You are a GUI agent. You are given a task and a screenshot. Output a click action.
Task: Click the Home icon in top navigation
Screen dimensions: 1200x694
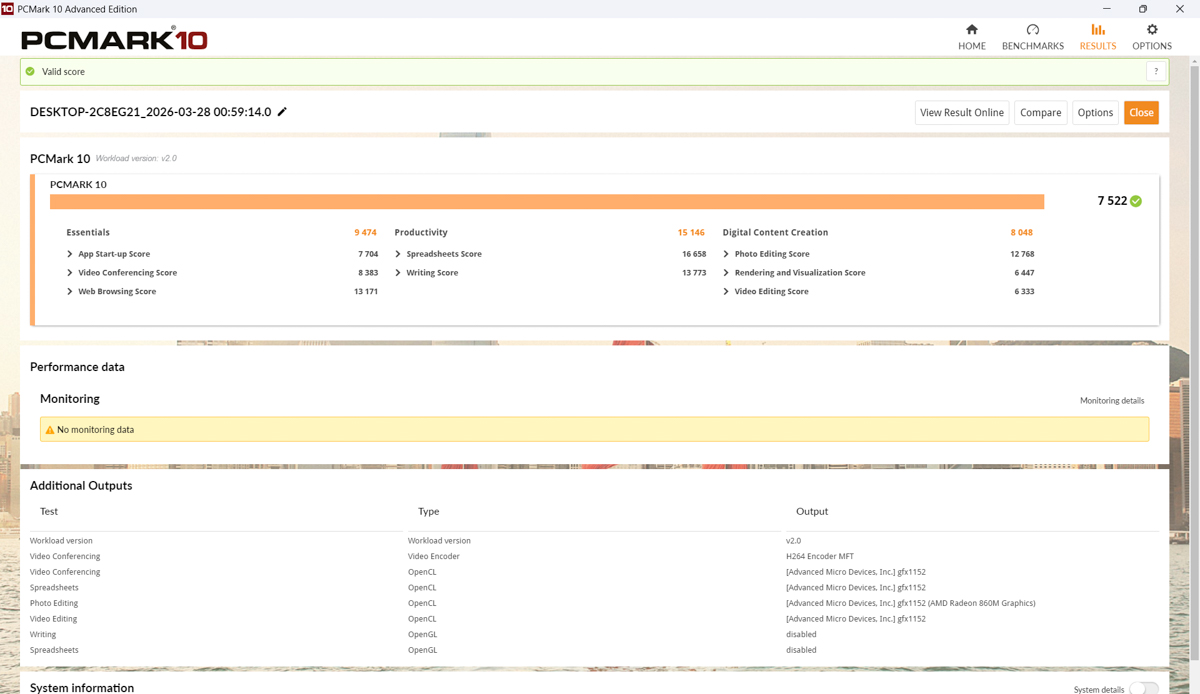click(971, 30)
